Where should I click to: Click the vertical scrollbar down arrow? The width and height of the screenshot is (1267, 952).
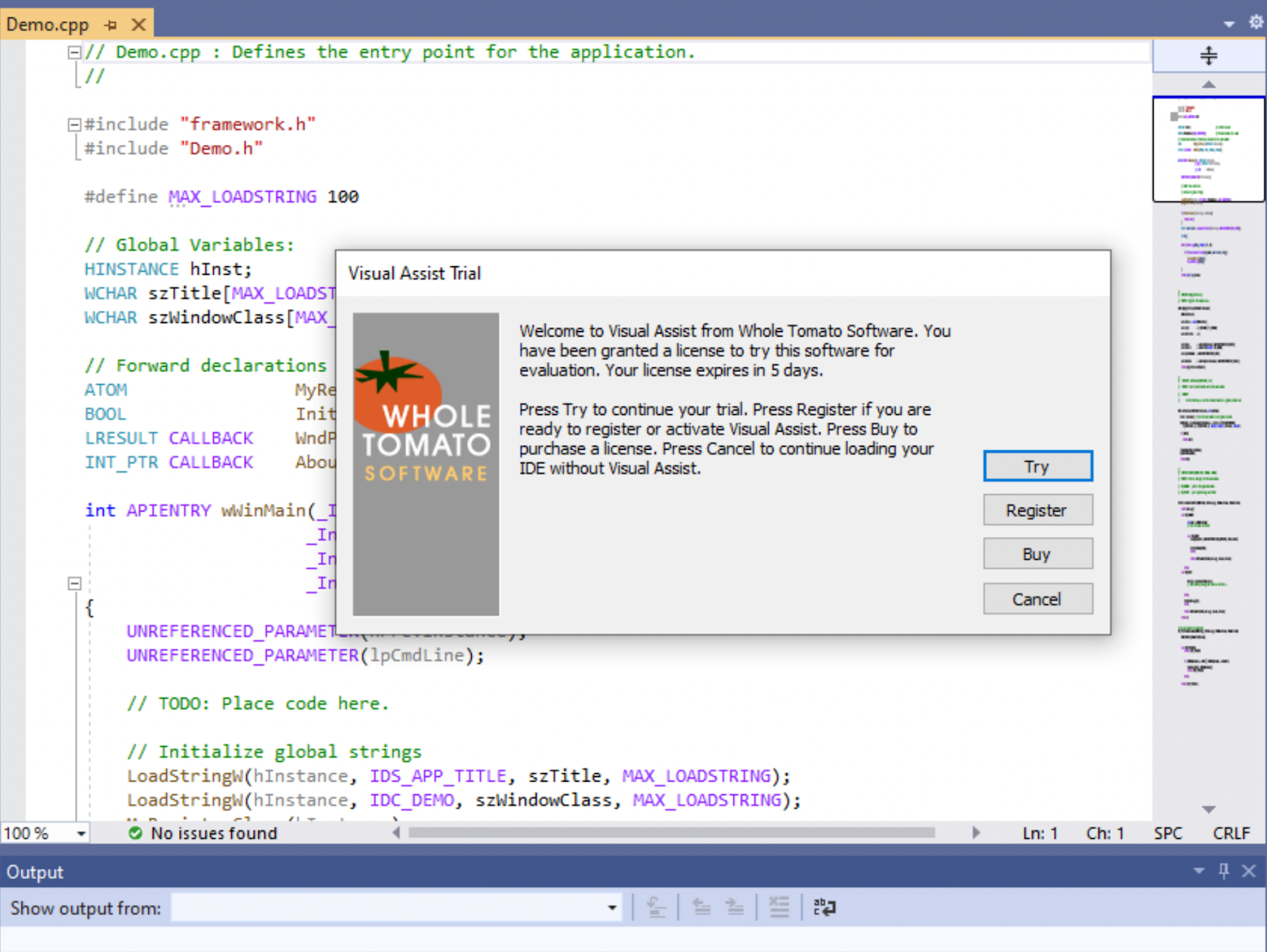coord(1208,809)
